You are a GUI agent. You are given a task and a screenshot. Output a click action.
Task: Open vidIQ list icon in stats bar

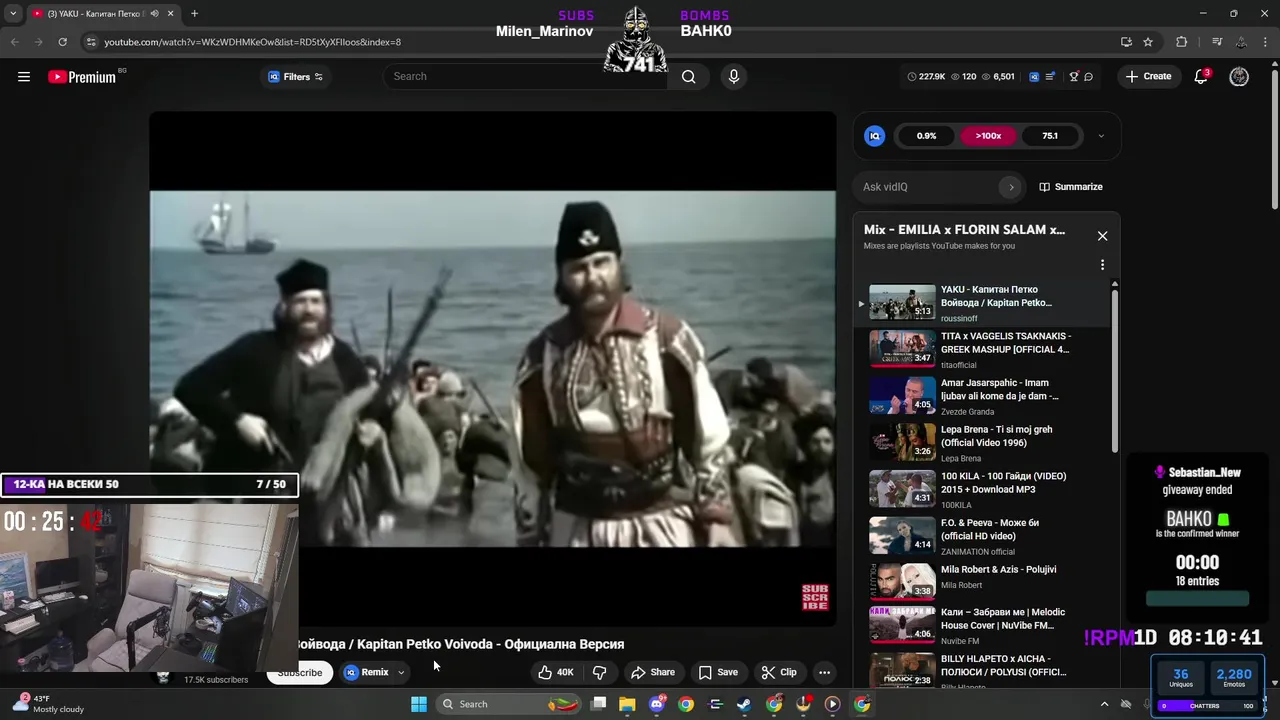click(1050, 77)
